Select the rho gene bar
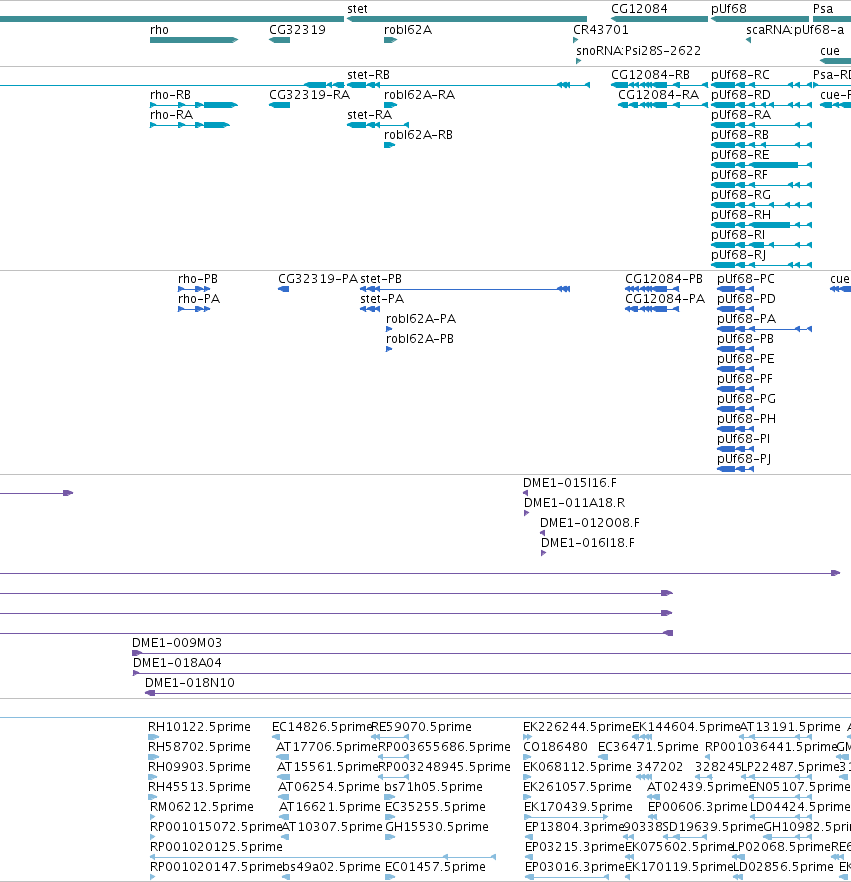This screenshot has width=851, height=882. pos(194,40)
